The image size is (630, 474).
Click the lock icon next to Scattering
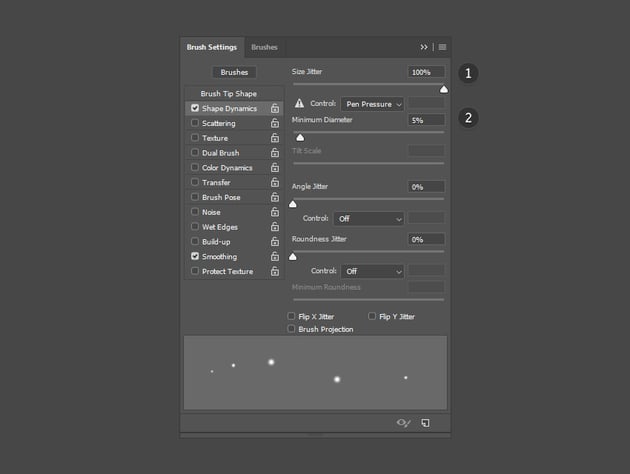point(275,123)
